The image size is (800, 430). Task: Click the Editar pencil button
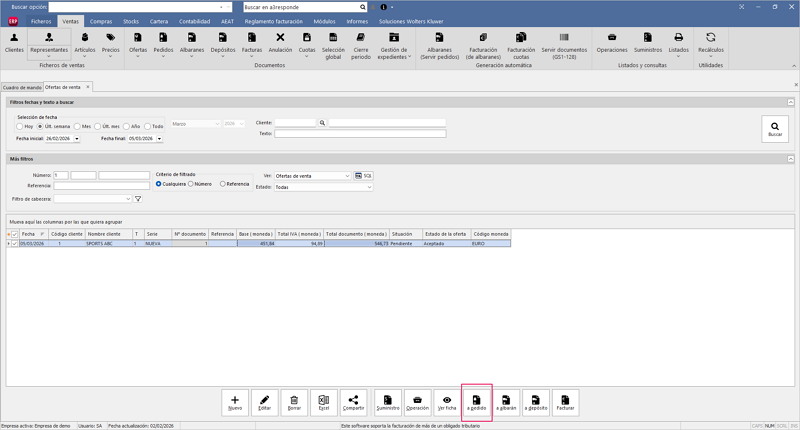264,402
